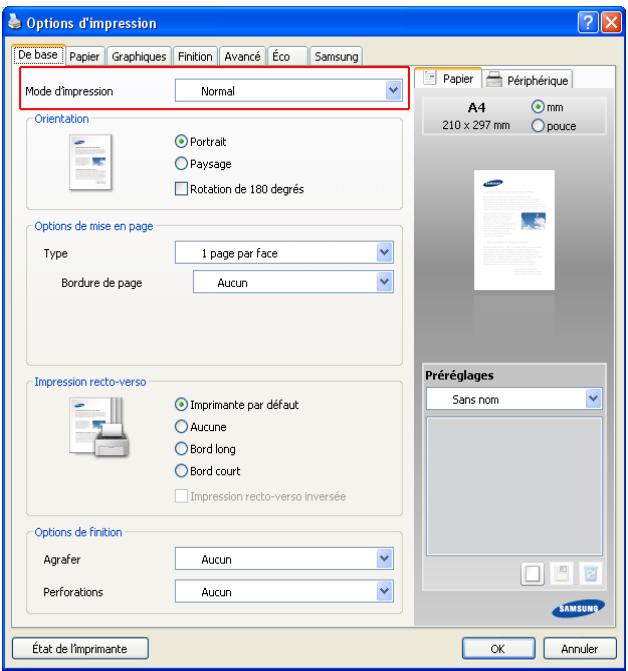Switch to the top-row Papier tab

click(84, 56)
